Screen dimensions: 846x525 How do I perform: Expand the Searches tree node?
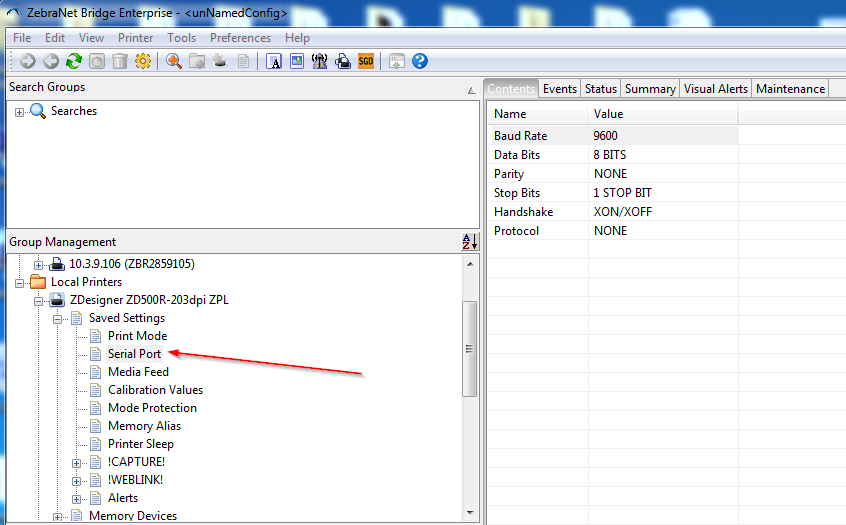tap(19, 112)
